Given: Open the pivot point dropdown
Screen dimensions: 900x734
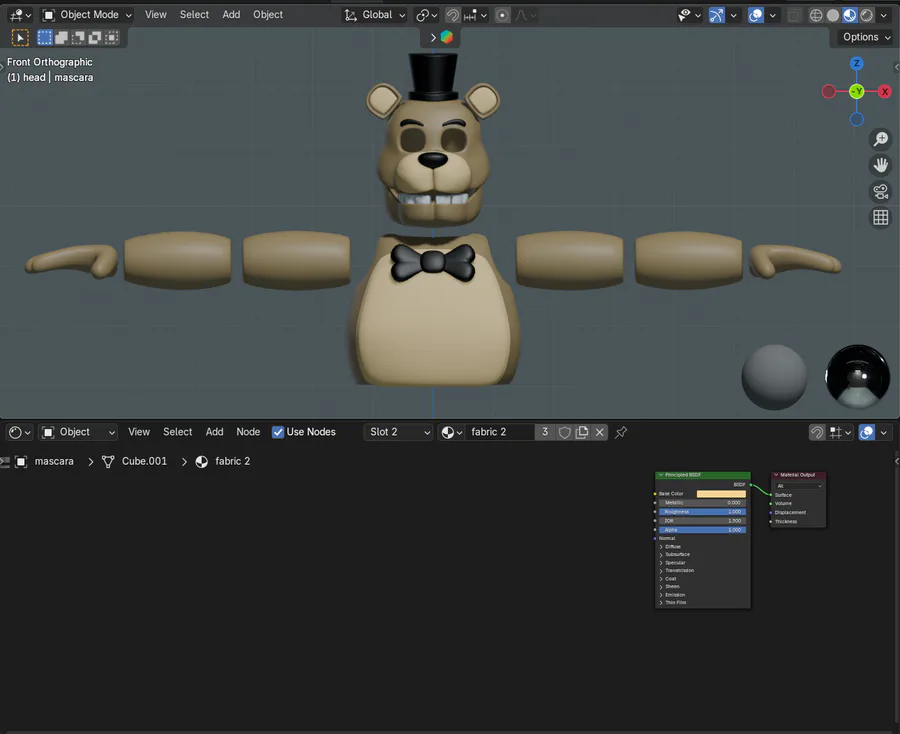Looking at the screenshot, I should coord(426,15).
